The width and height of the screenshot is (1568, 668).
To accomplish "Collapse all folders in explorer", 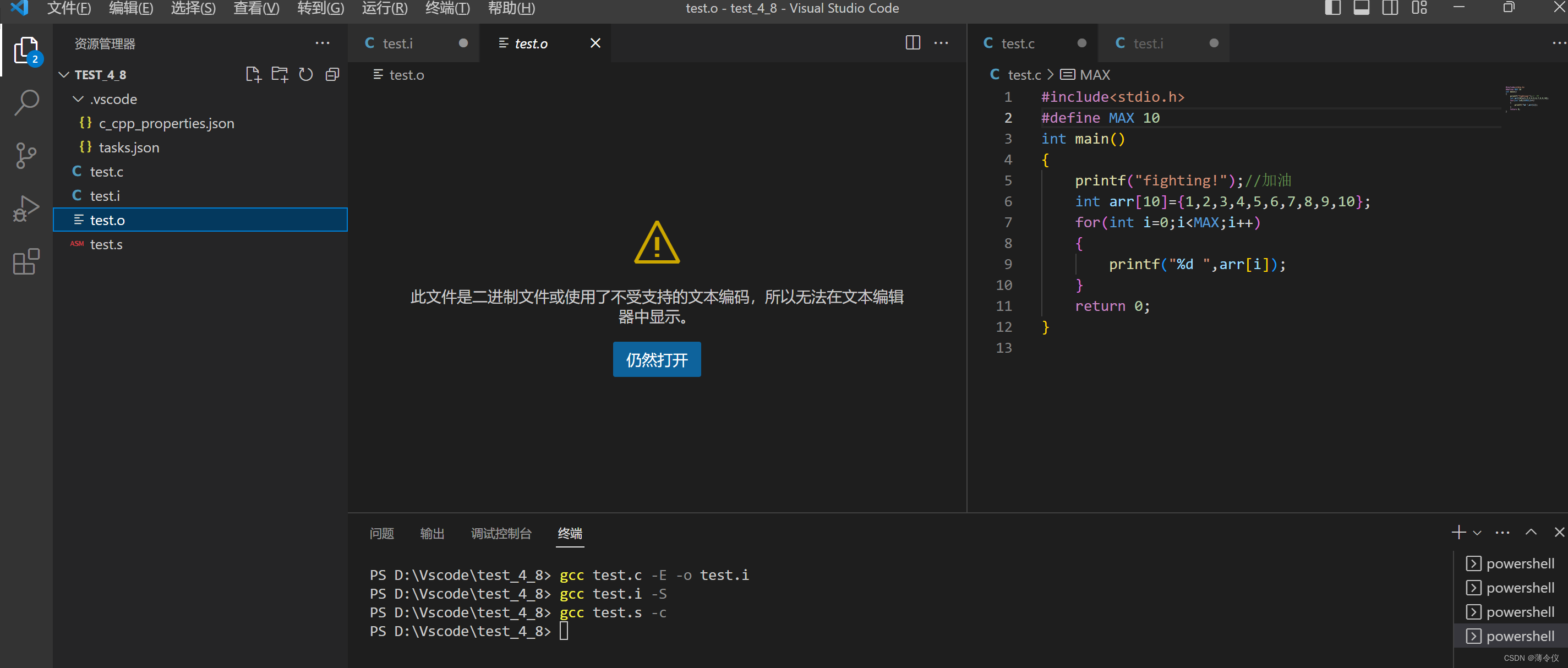I will tap(332, 75).
